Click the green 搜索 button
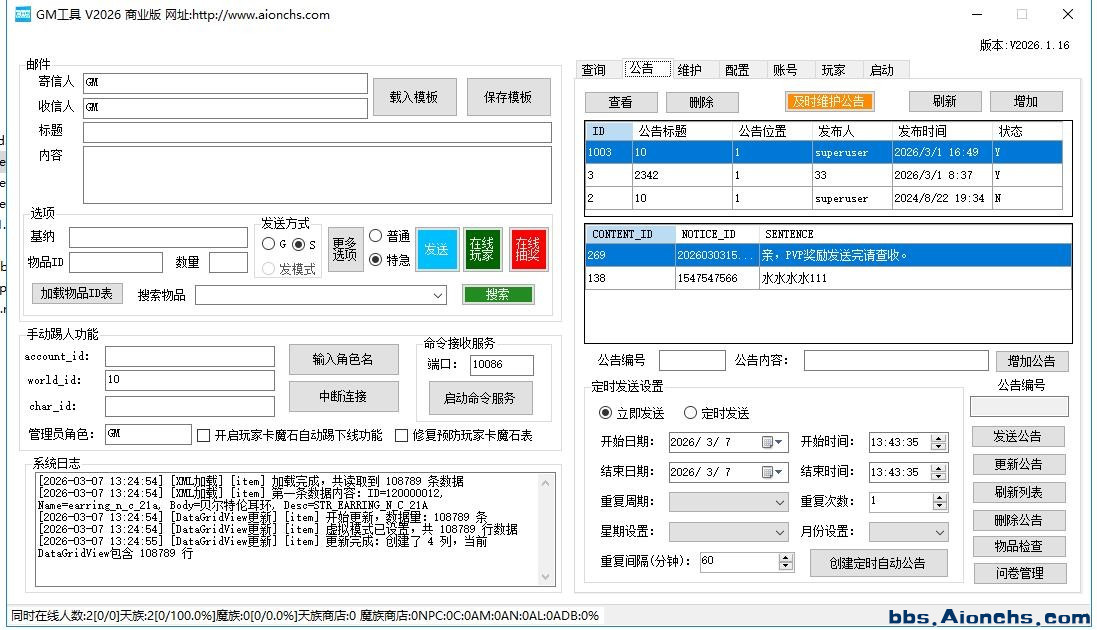 (497, 294)
